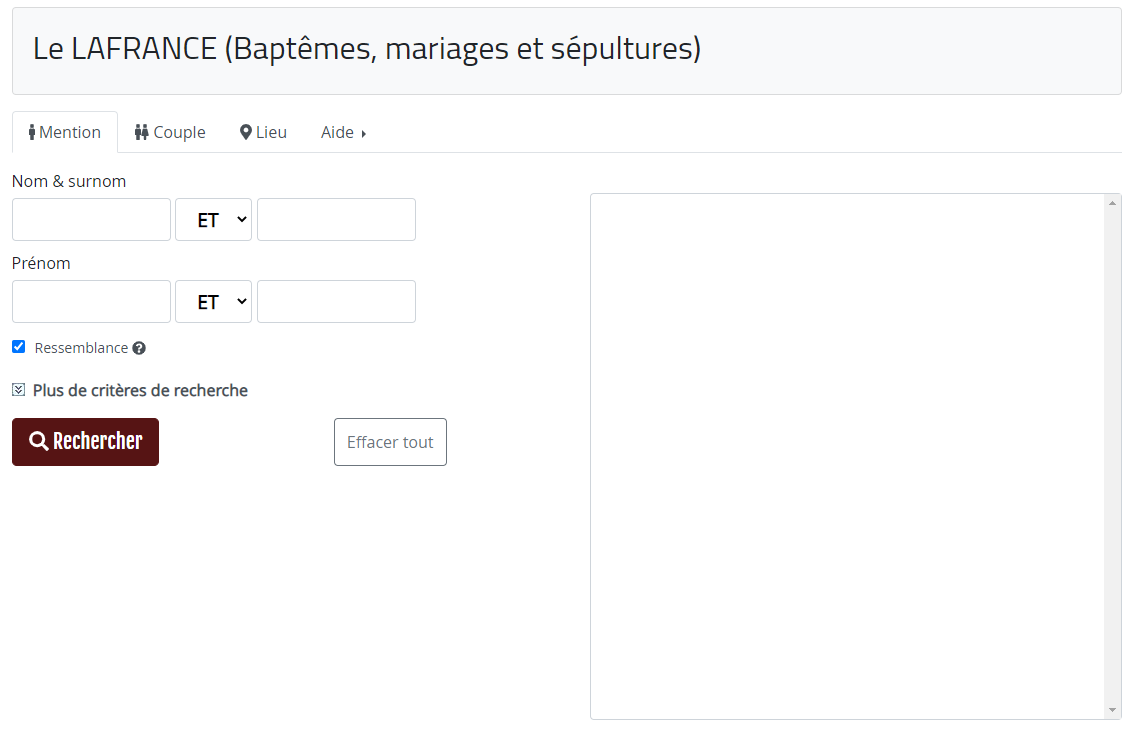The image size is (1131, 729).
Task: Click the couple icon on Couple tab
Action: pyautogui.click(x=141, y=132)
